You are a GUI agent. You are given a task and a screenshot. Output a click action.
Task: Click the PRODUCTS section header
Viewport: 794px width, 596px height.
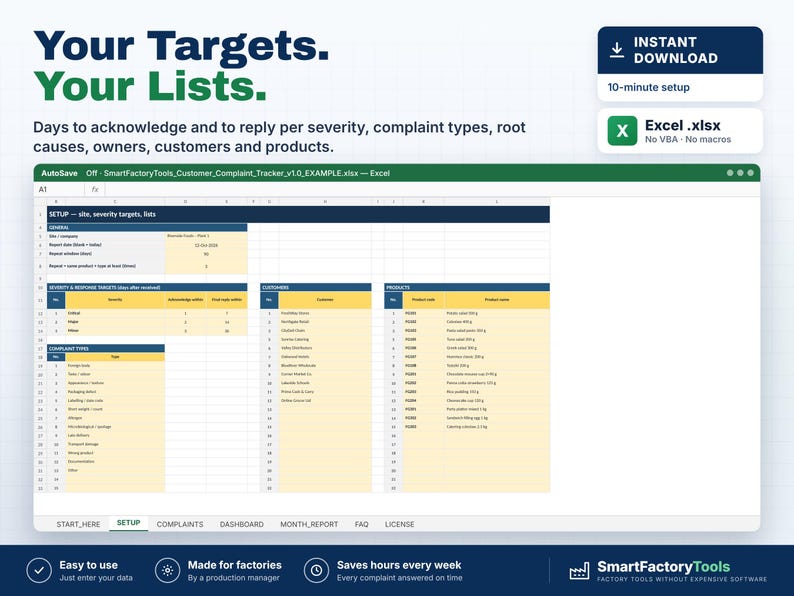pos(467,287)
